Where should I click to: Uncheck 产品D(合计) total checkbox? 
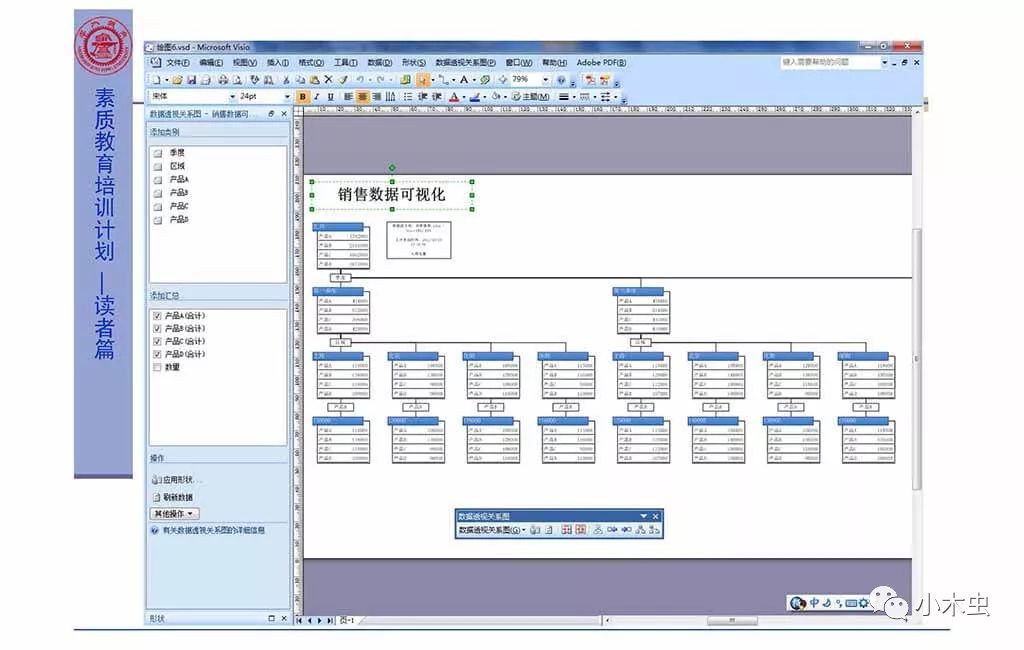pyautogui.click(x=157, y=354)
